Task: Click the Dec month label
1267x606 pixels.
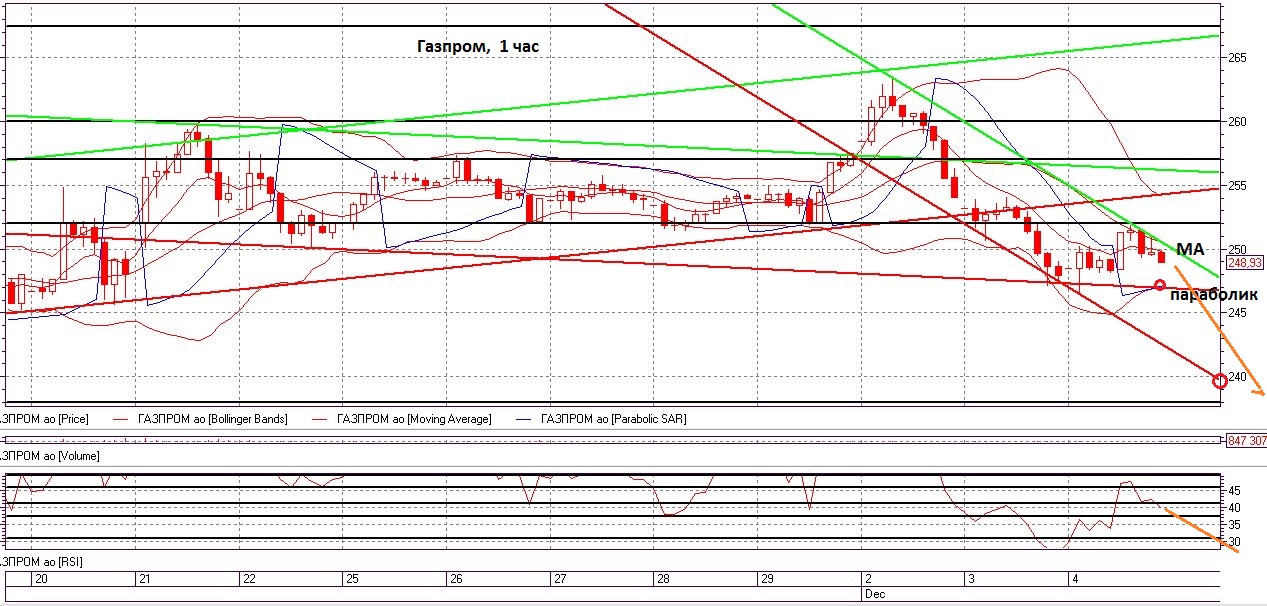Action: (874, 594)
